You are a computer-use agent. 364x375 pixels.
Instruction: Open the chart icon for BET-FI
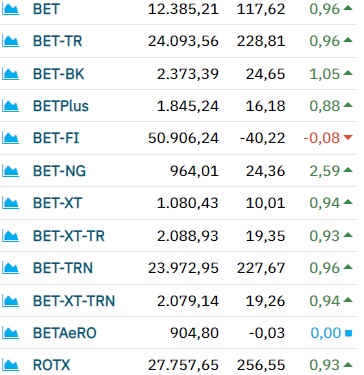[x=10, y=138]
